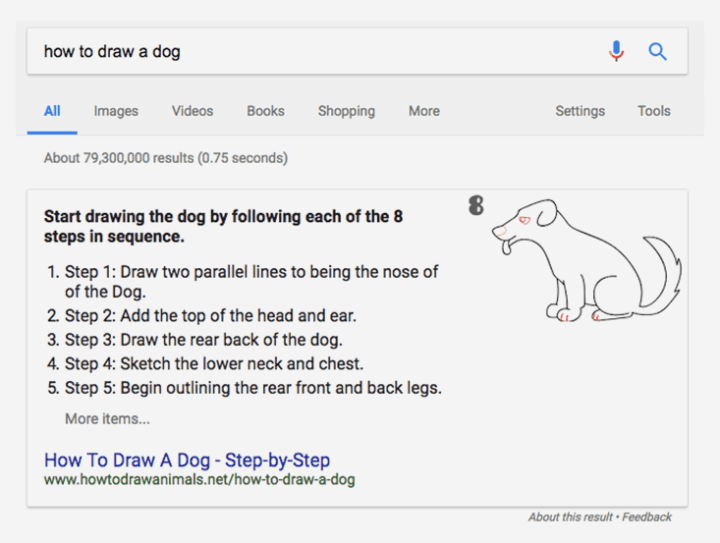
Task: Click the blue magnifying glass search icon
Action: click(658, 51)
